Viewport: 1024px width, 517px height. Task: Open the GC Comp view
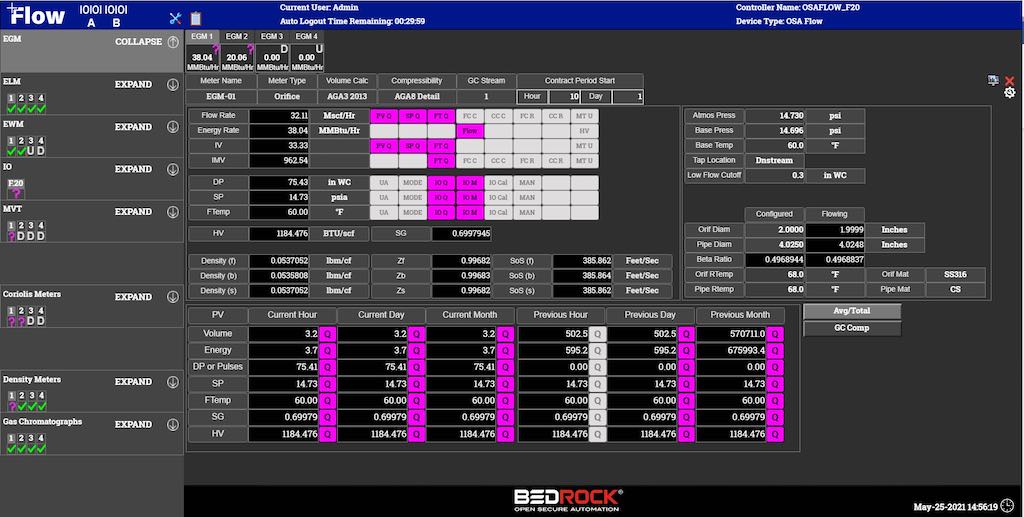(x=852, y=328)
